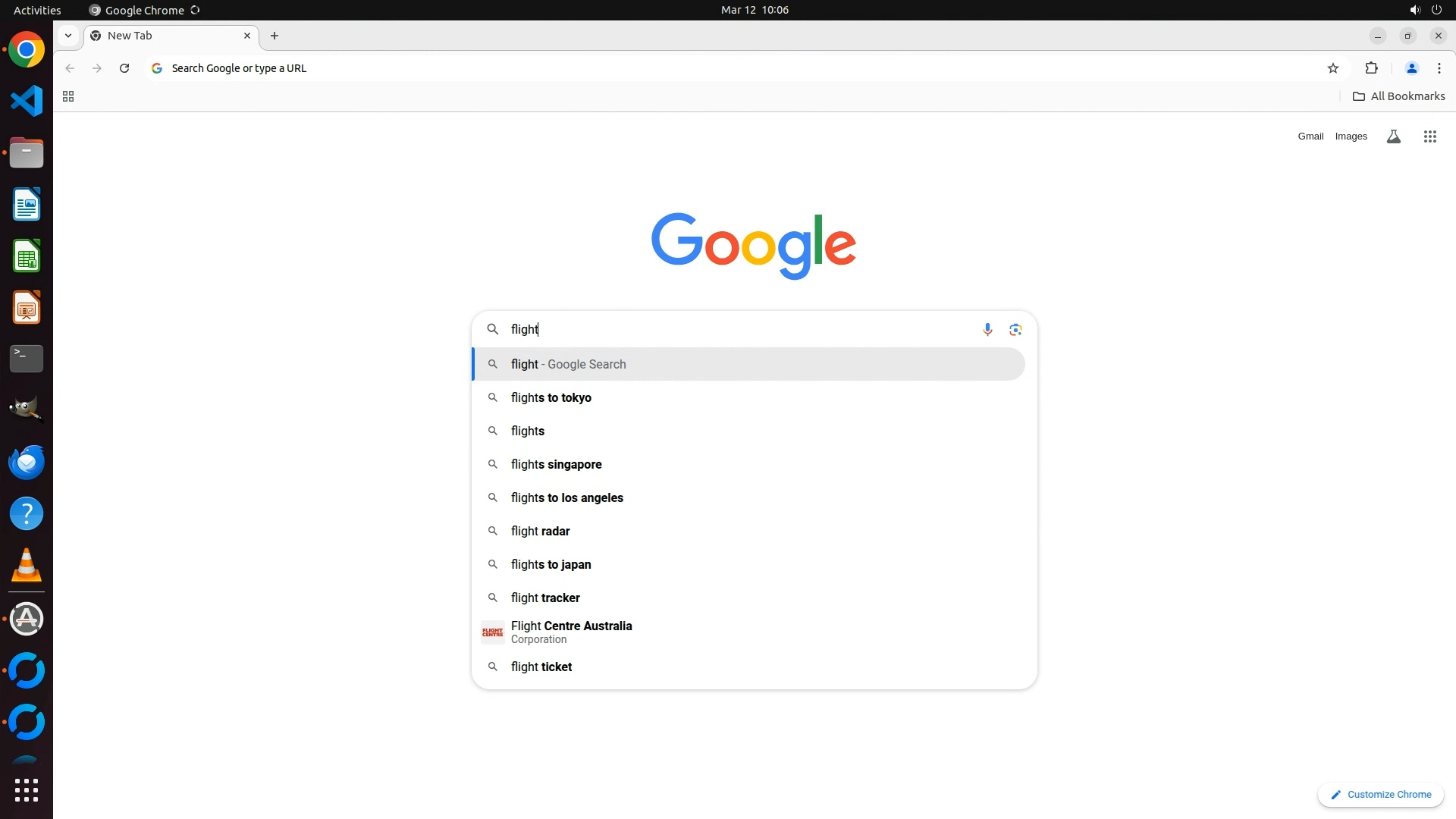Open Google apps grid launcher
The image size is (1456, 819).
click(x=1429, y=136)
